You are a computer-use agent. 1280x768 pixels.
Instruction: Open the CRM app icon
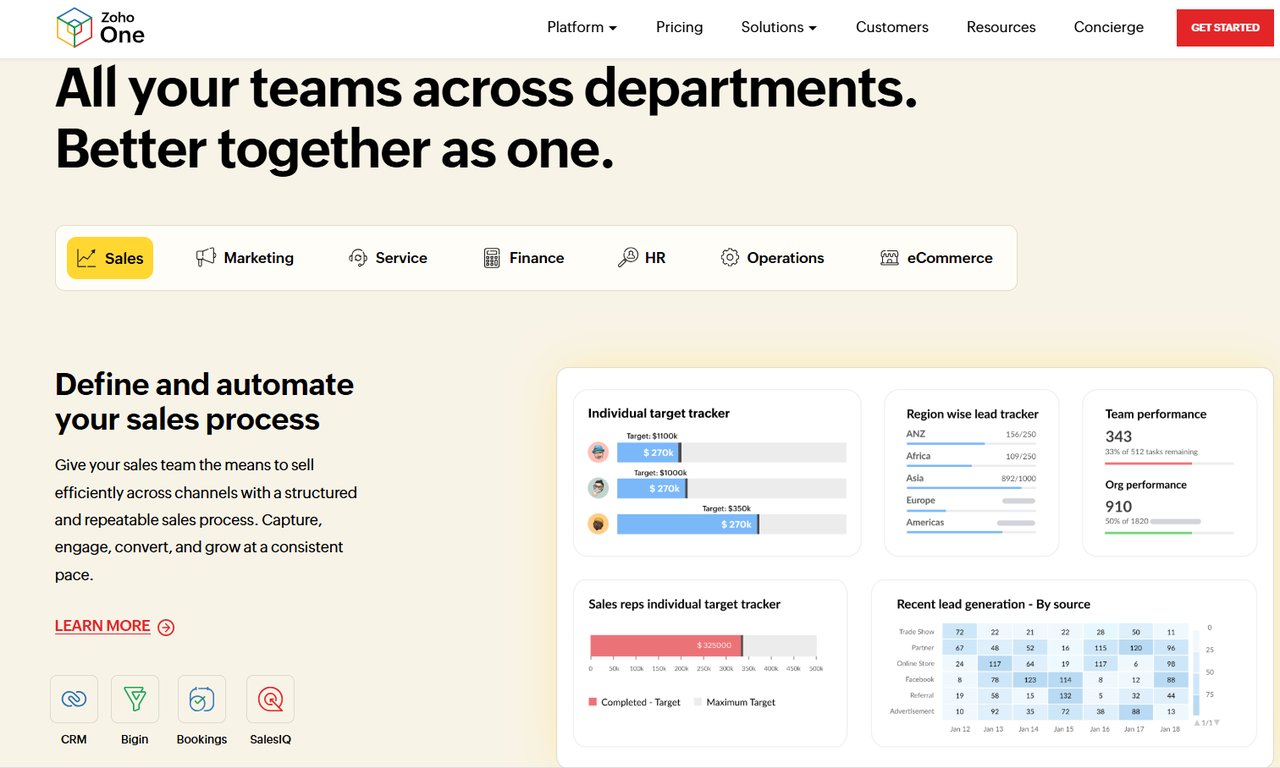(74, 699)
